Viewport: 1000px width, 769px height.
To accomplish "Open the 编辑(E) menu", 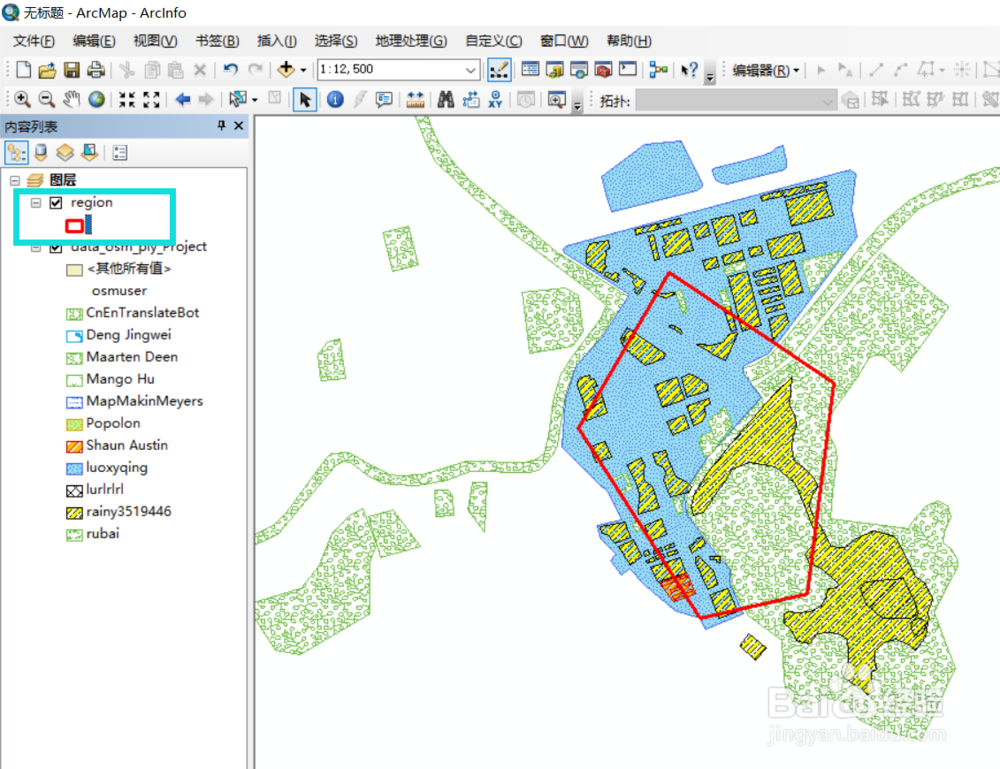I will point(94,41).
